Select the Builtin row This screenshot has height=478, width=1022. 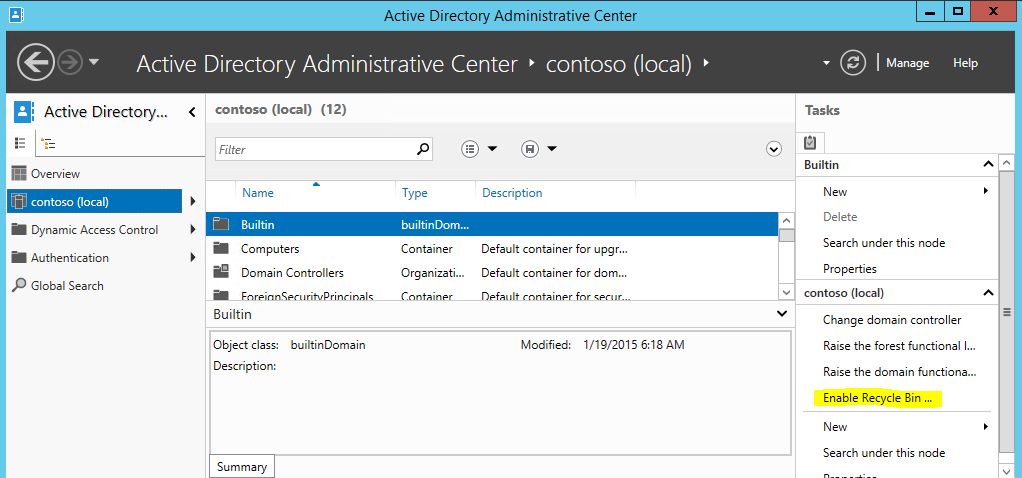[492, 224]
